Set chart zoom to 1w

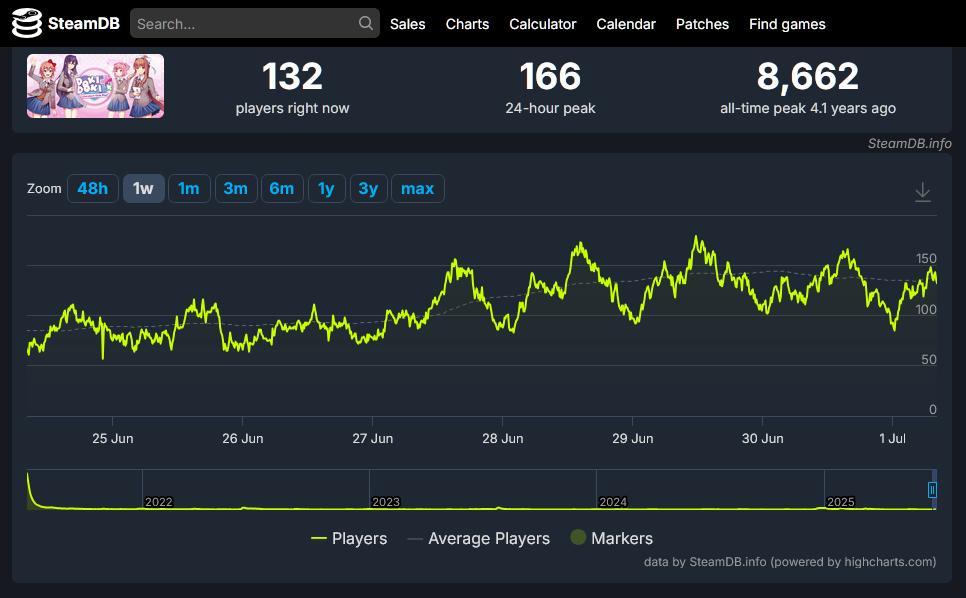coord(144,188)
